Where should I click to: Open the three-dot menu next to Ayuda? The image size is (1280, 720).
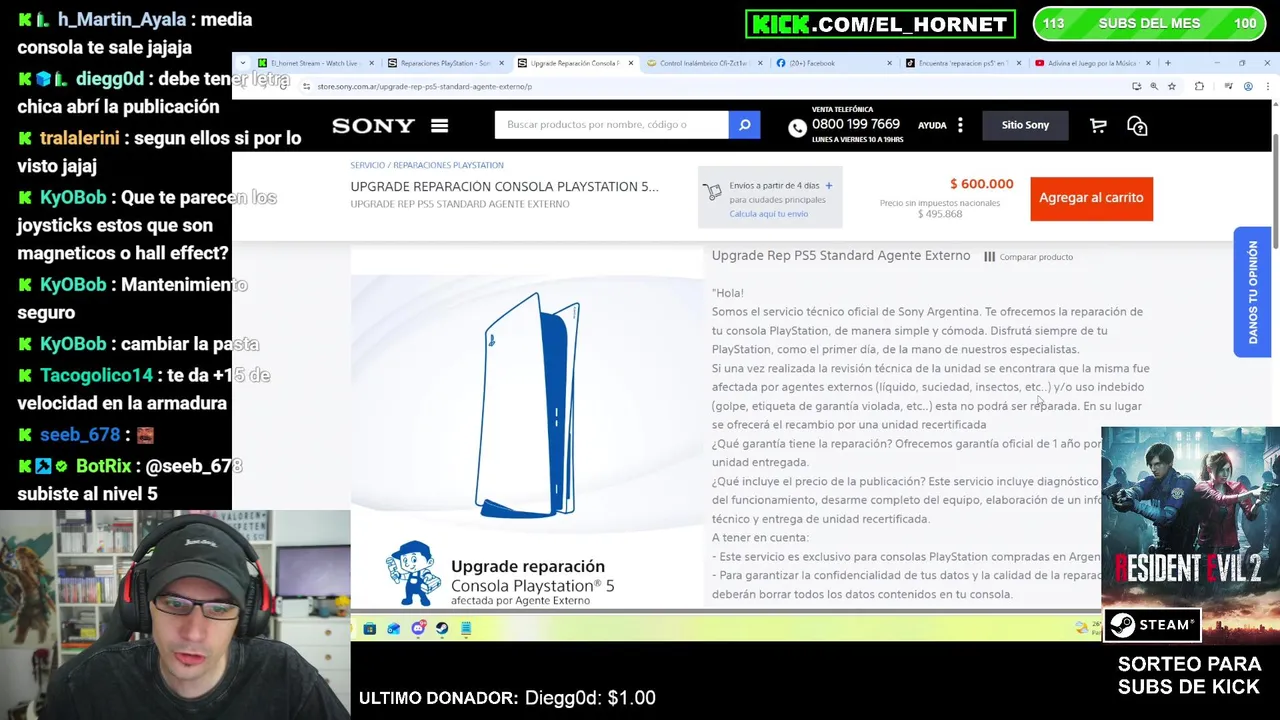pos(960,125)
